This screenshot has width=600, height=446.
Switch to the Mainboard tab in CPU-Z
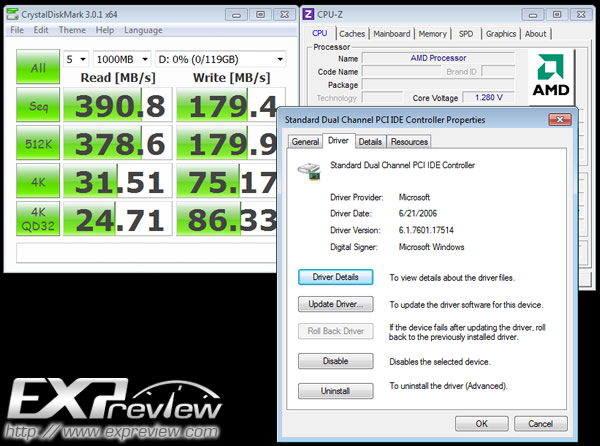point(391,34)
